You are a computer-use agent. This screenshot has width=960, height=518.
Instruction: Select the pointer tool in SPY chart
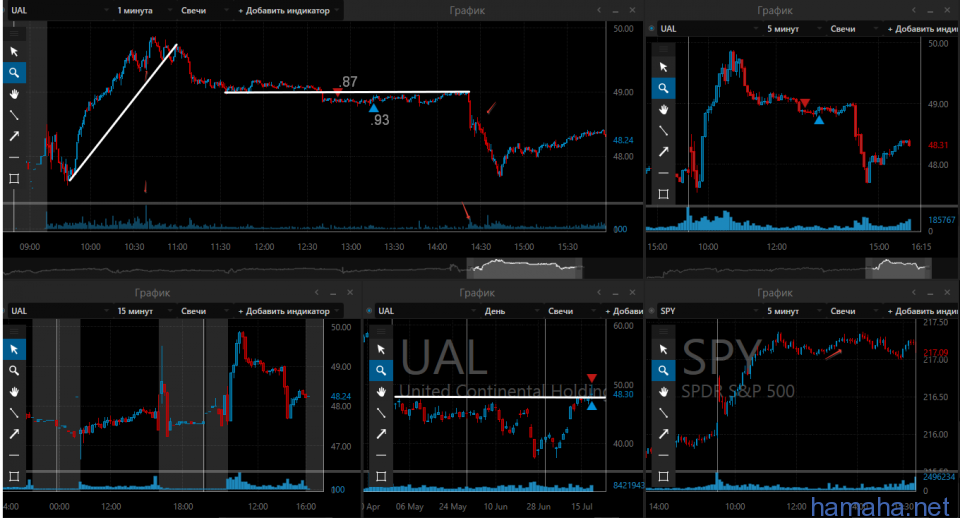coord(663,350)
